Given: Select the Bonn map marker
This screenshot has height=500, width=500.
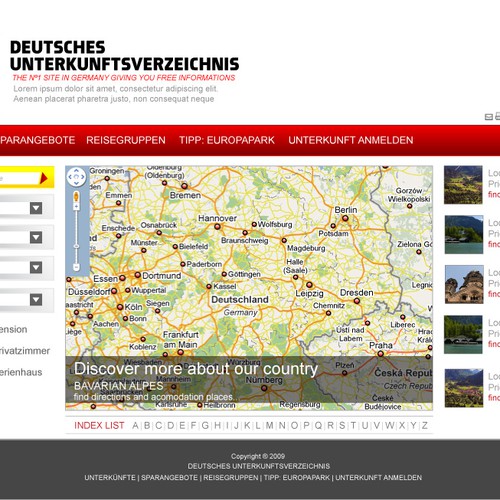Looking at the screenshot, I should point(125,319).
